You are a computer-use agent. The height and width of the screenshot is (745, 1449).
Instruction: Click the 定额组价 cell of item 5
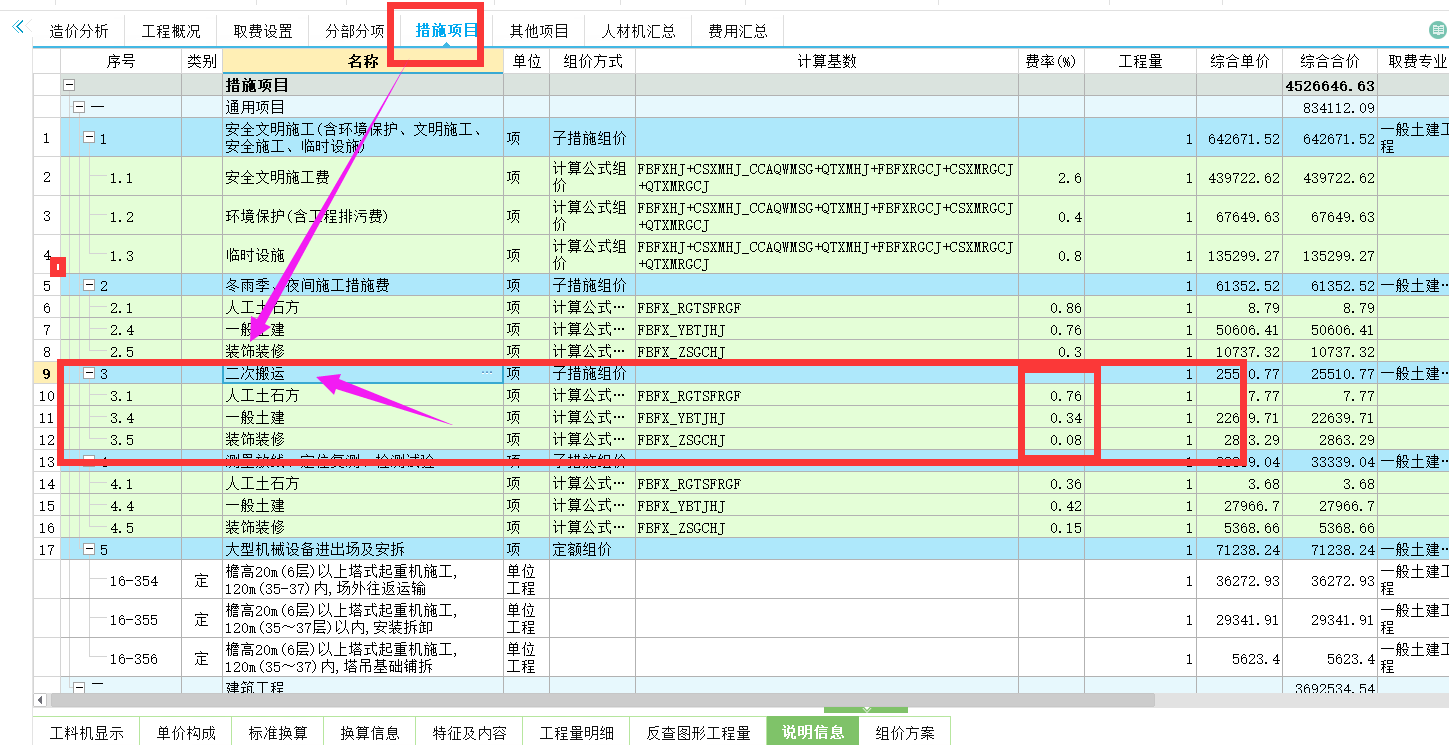pyautogui.click(x=592, y=549)
